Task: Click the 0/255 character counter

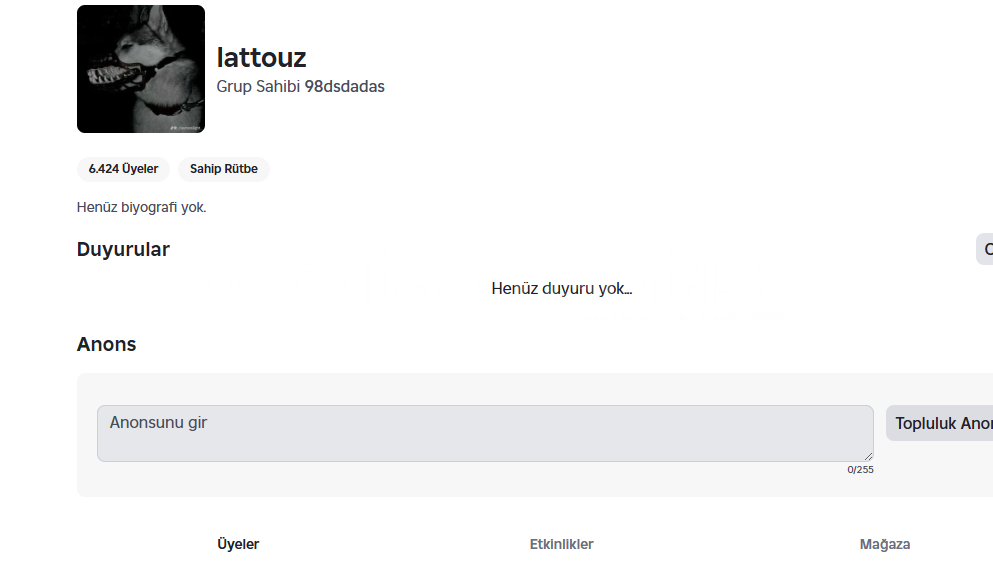Action: click(x=860, y=469)
